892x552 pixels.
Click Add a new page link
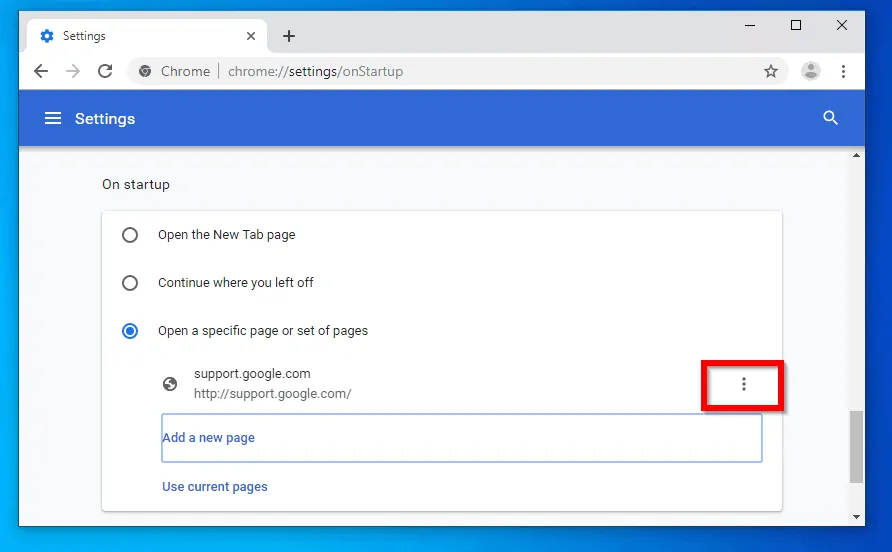pos(209,438)
